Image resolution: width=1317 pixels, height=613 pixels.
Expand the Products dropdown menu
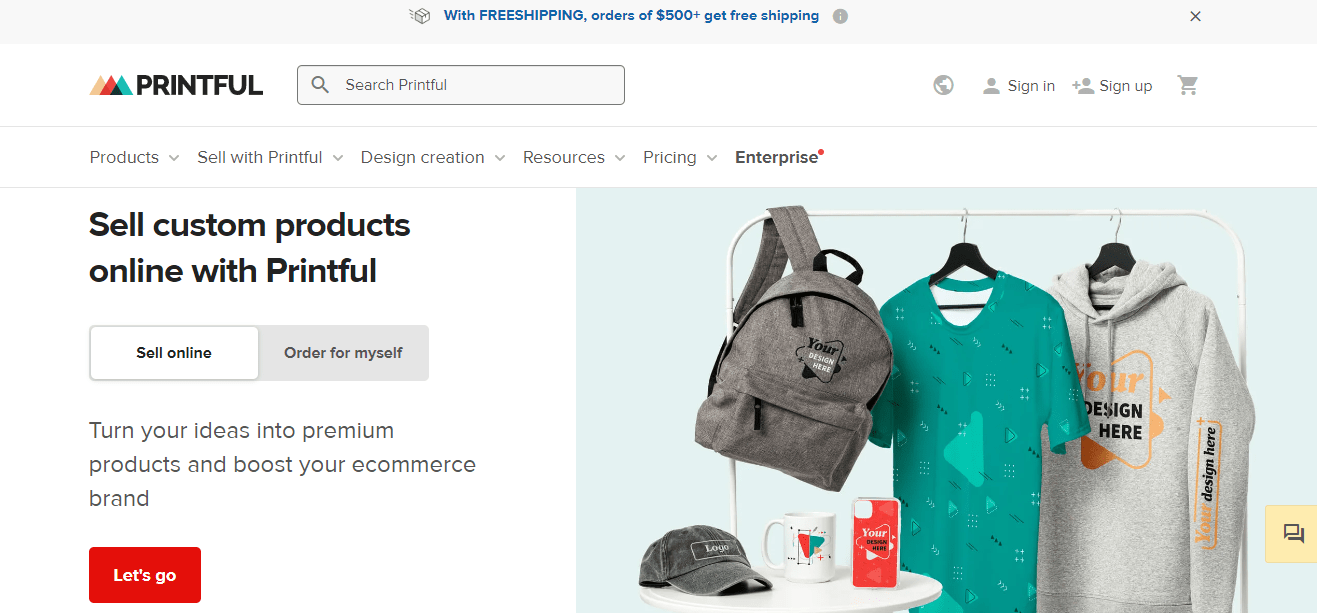pos(134,157)
